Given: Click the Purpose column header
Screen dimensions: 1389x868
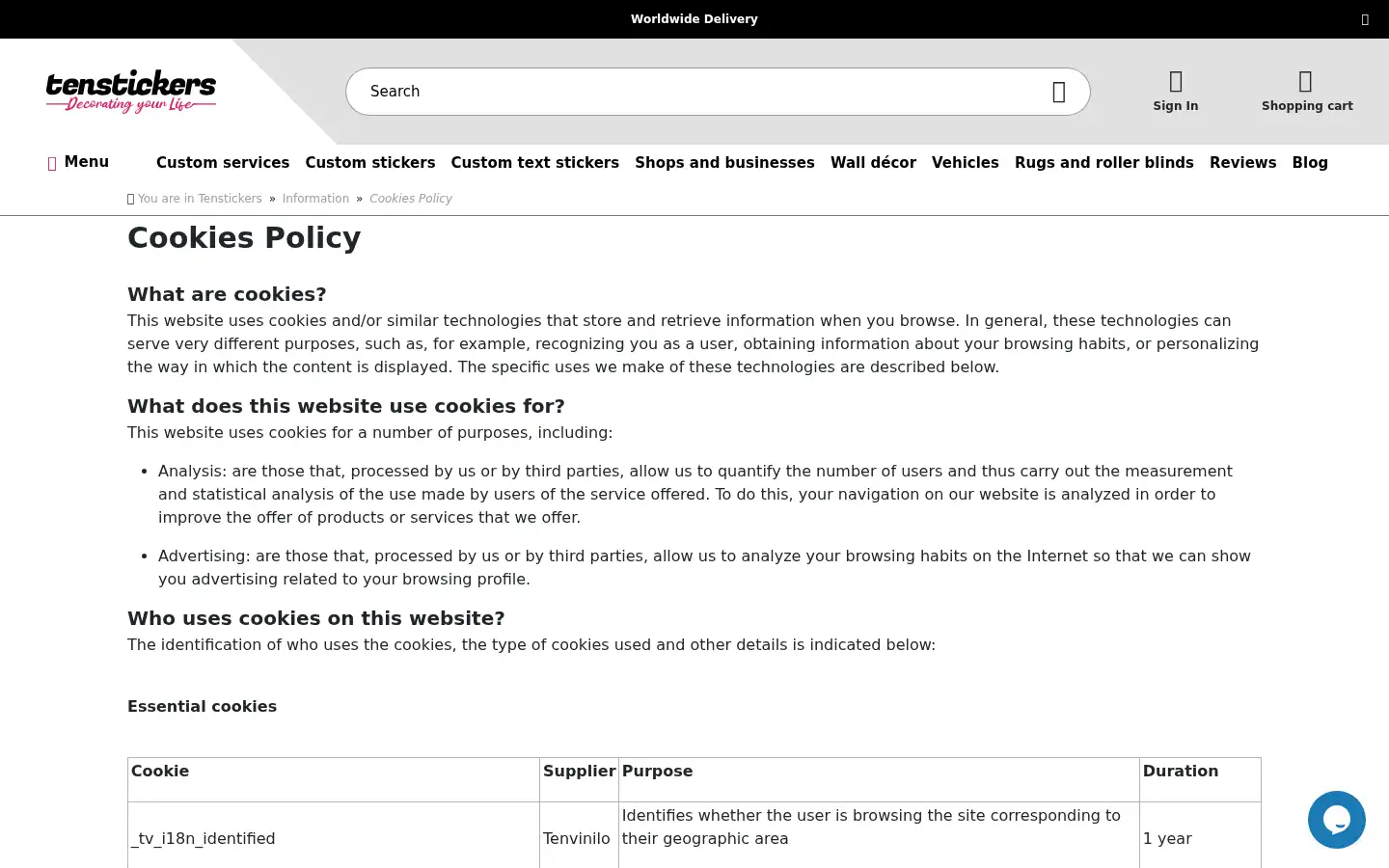Looking at the screenshot, I should pos(879,780).
